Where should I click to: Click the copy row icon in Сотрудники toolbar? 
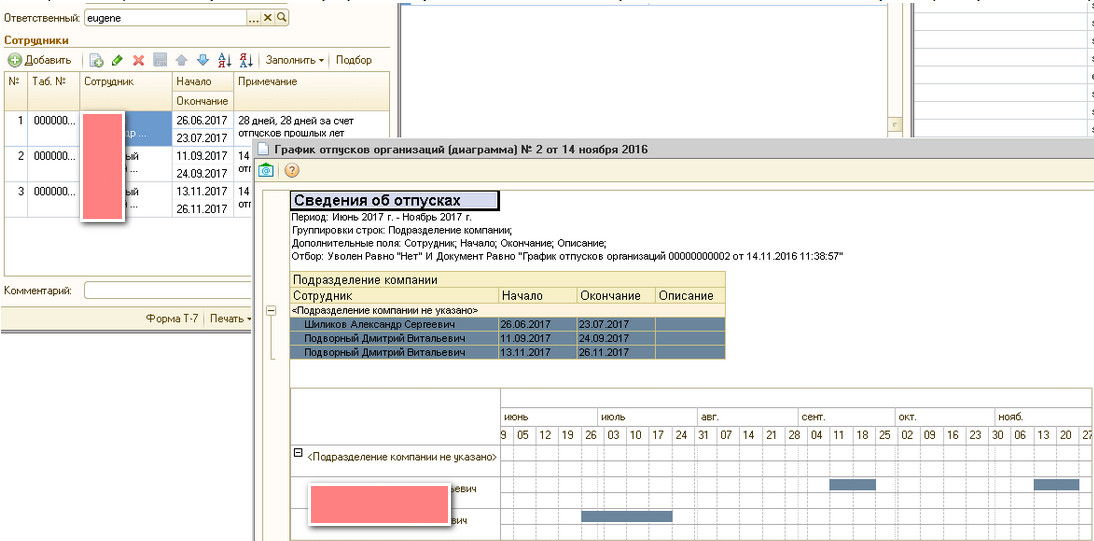[97, 60]
